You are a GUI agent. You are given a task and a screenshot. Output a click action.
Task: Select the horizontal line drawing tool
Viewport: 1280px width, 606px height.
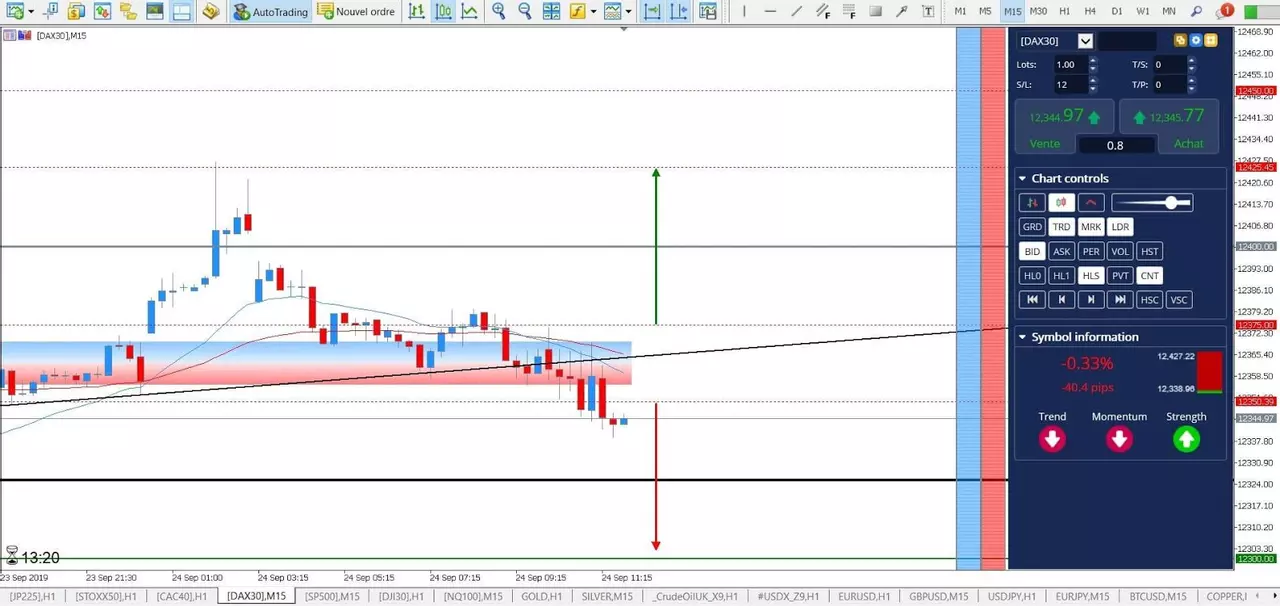(x=770, y=12)
